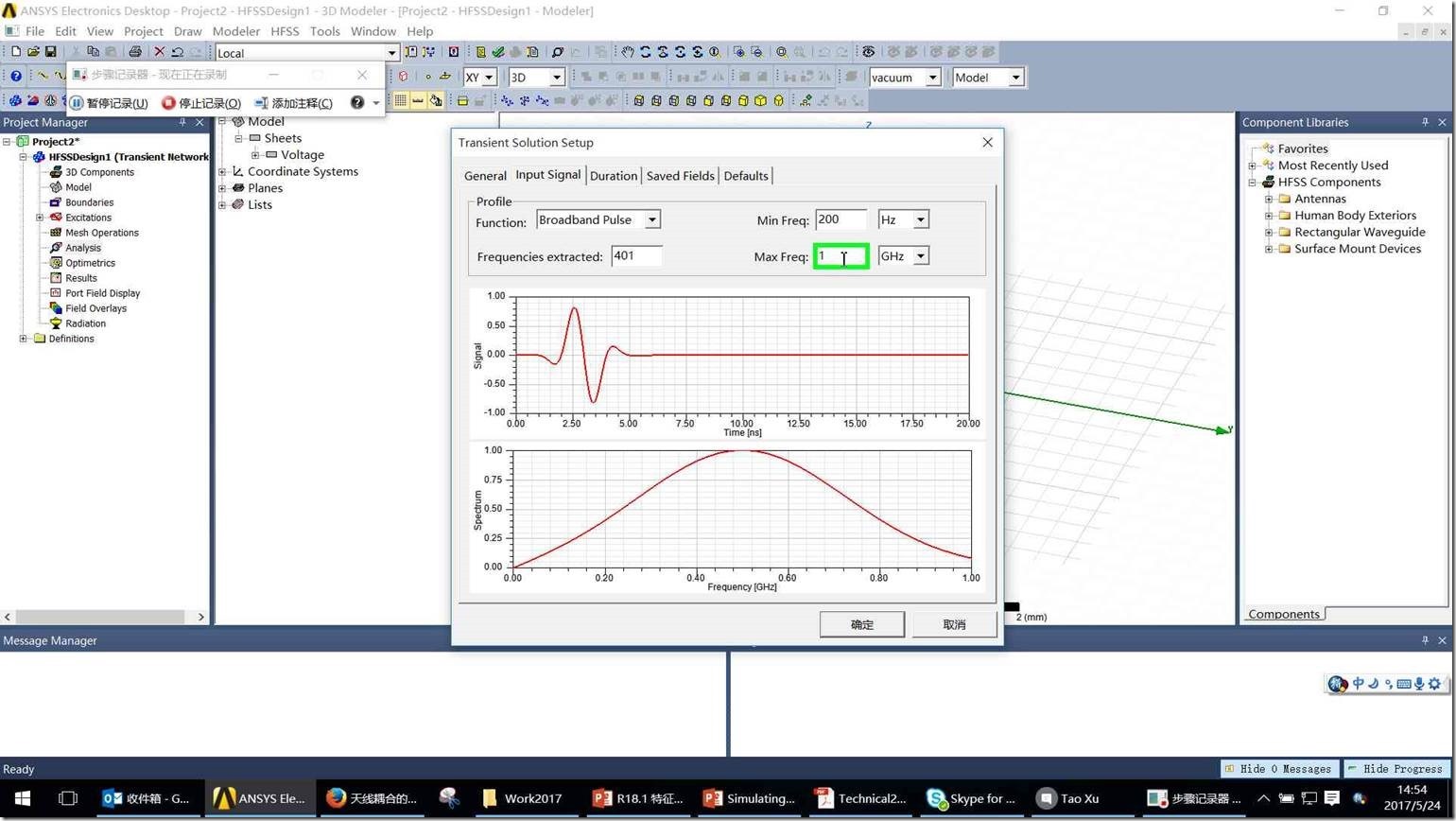The height and width of the screenshot is (821, 1456).
Task: Switch to the Duration tab
Action: (613, 176)
